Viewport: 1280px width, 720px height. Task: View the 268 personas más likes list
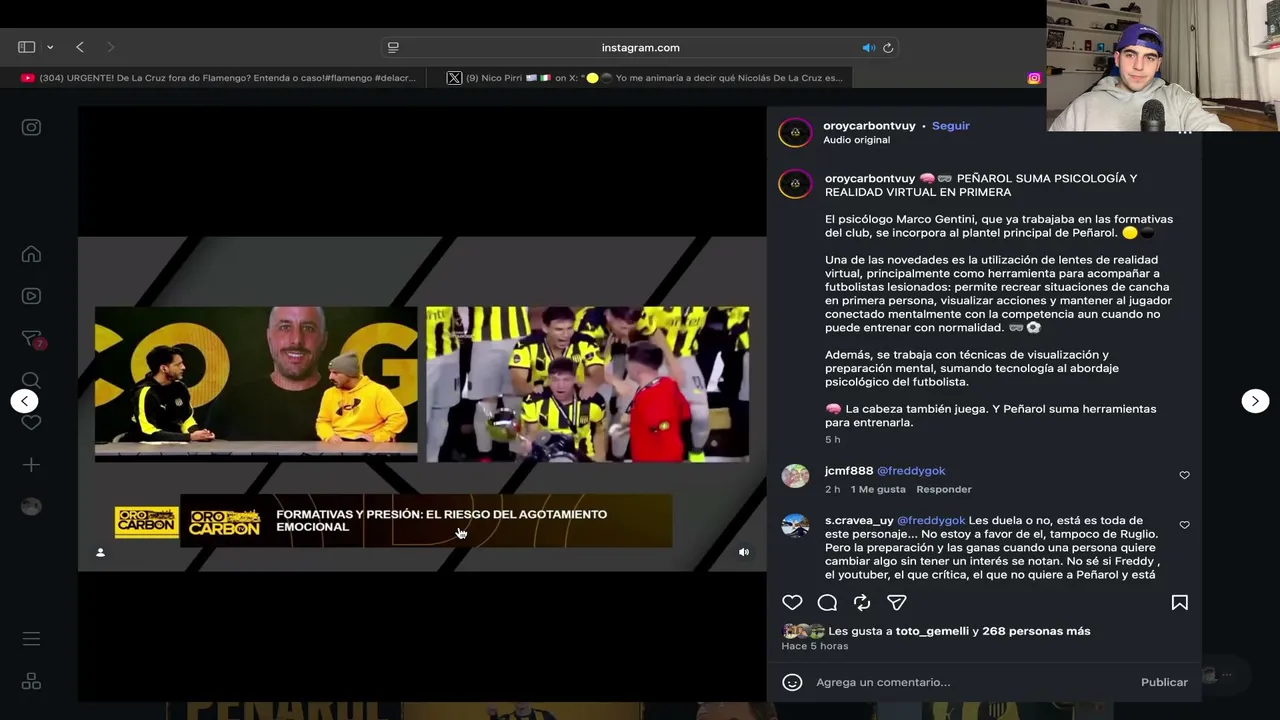pos(1036,631)
